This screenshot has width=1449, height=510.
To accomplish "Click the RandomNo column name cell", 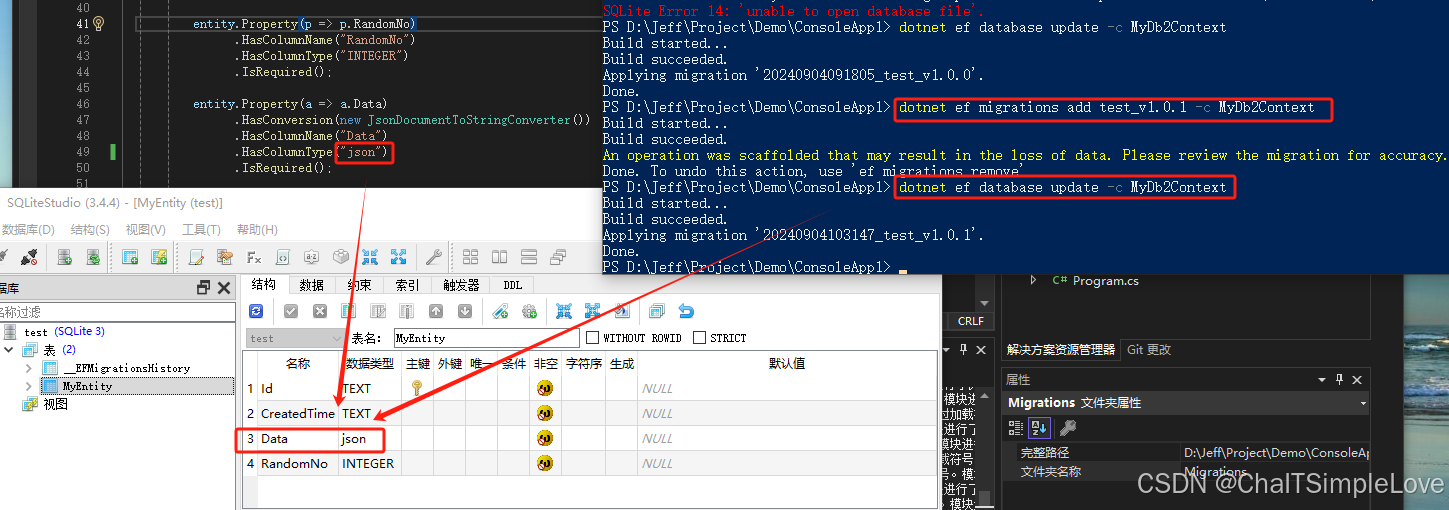I will tap(298, 463).
